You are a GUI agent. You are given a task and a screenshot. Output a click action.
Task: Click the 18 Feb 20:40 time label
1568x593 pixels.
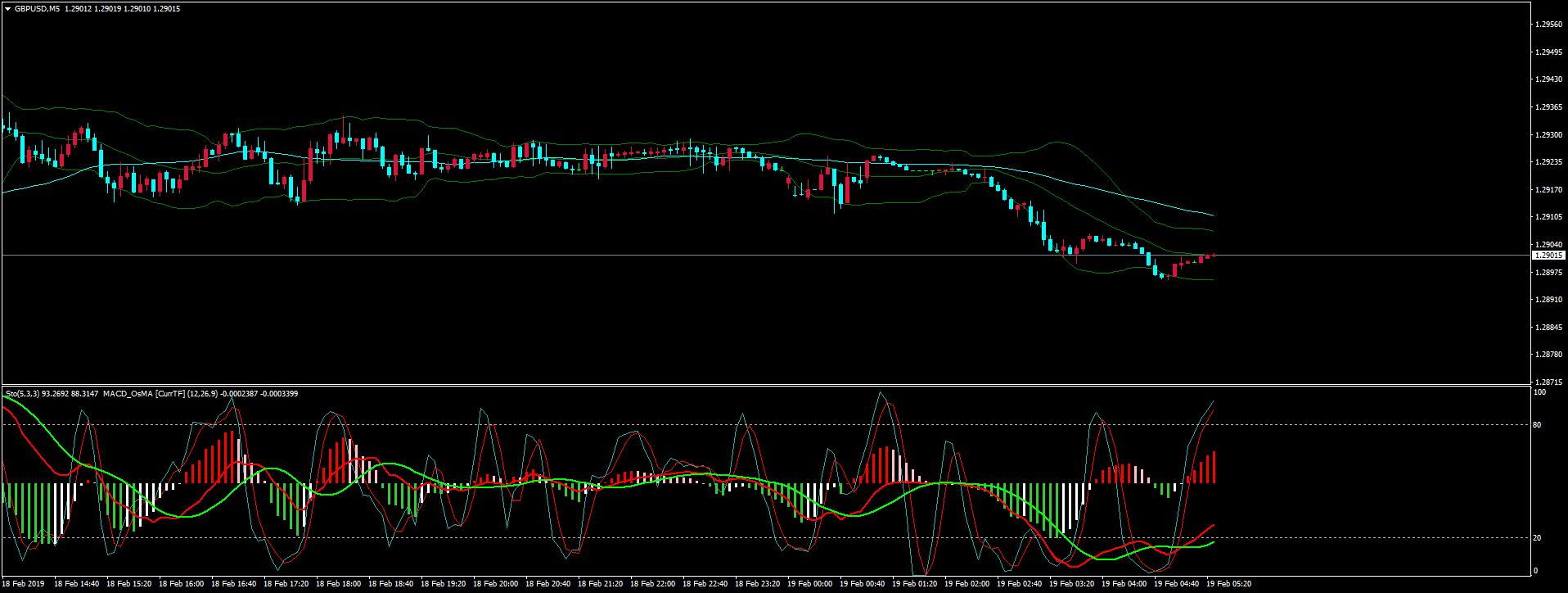click(547, 585)
